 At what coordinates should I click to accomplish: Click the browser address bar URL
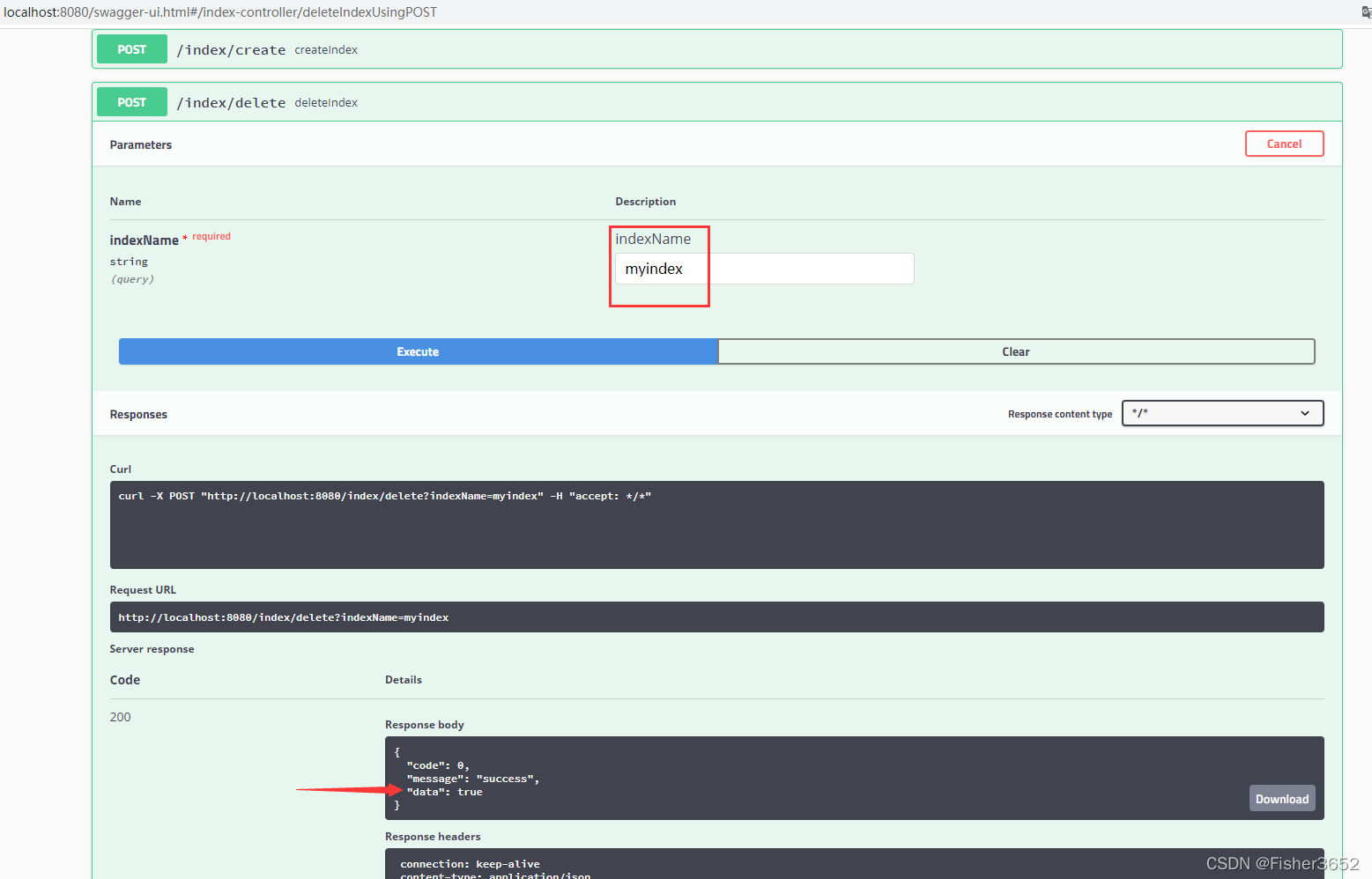point(220,12)
